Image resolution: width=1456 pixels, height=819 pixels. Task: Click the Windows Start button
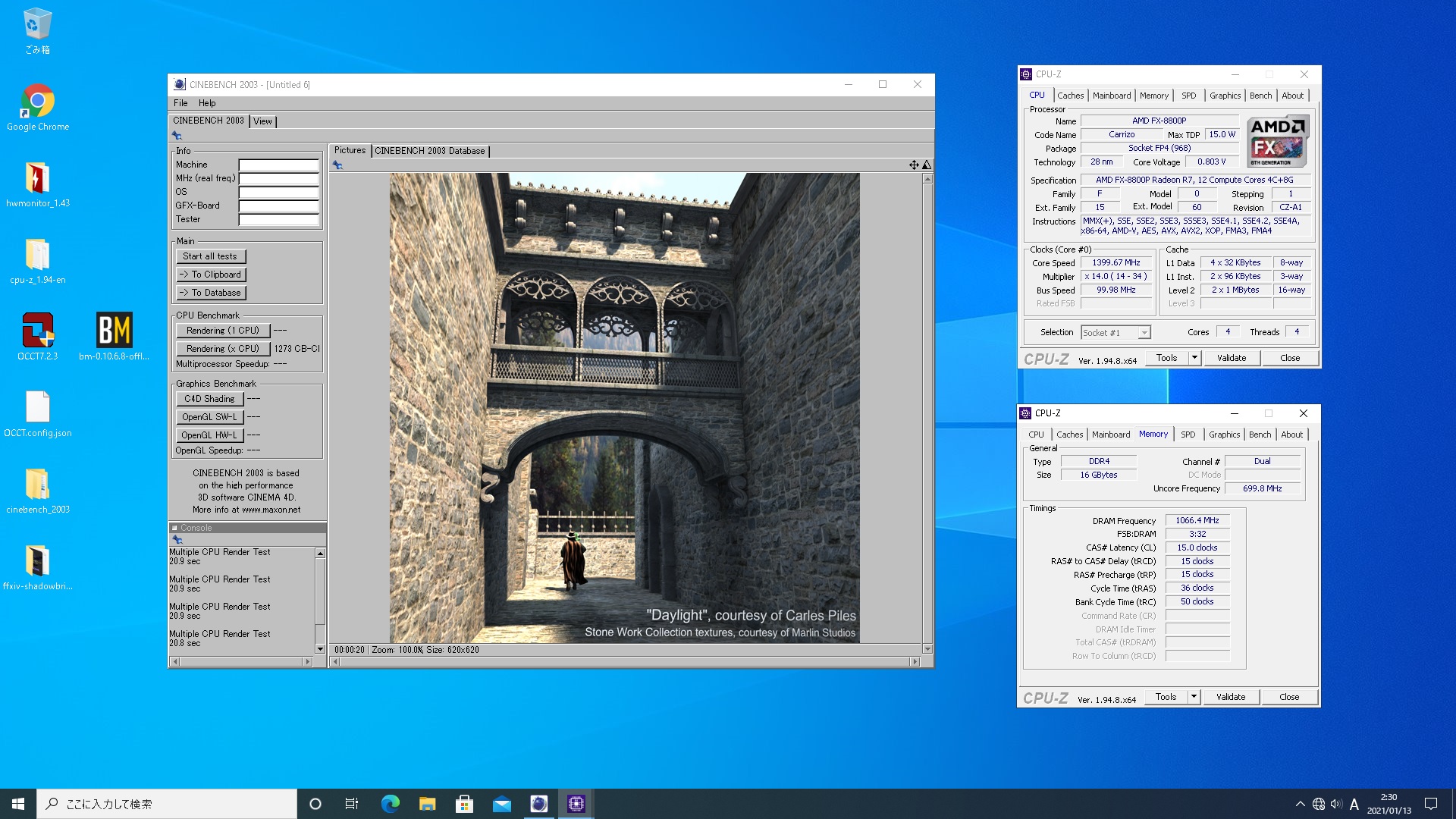(x=18, y=804)
